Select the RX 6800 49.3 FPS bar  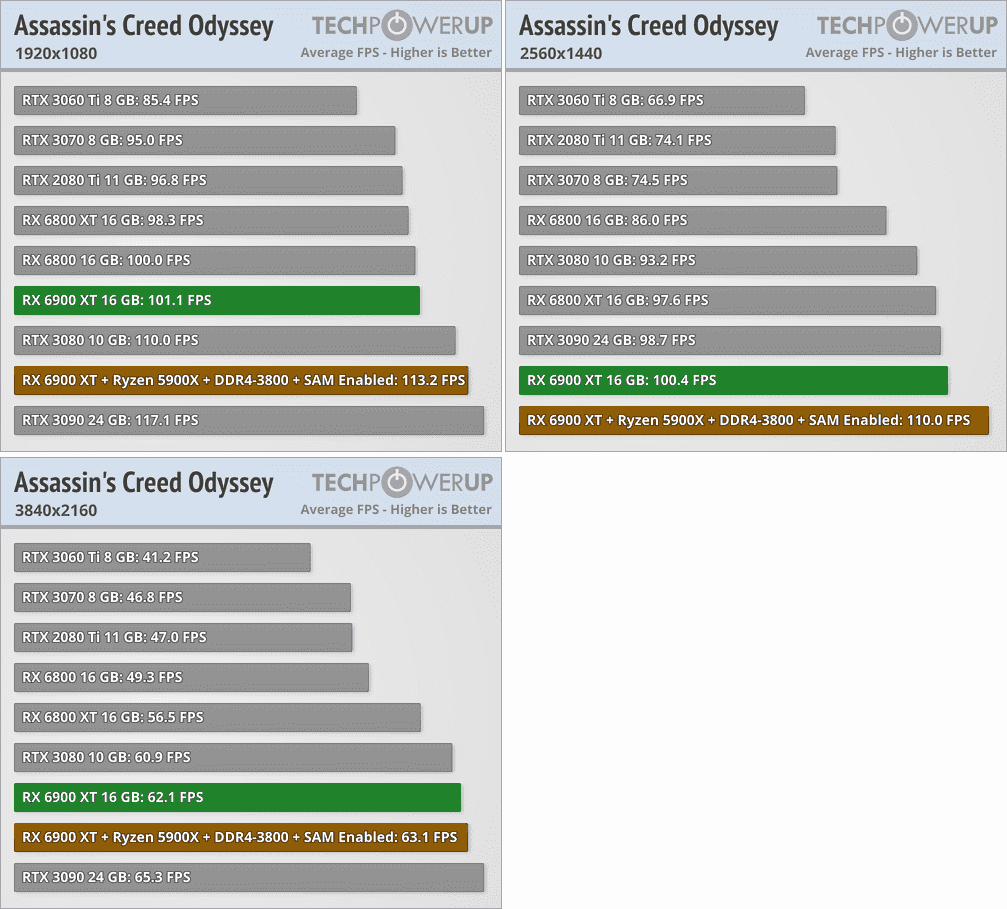[x=191, y=677]
